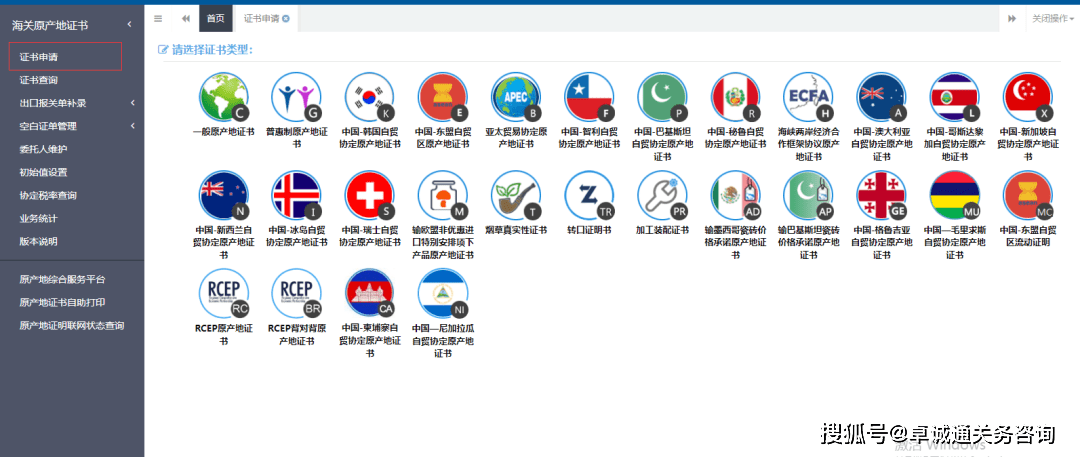Select 中国—毛里求斯自贸协定 flag icon
Screen dimensions: 1080x457
coord(954,195)
